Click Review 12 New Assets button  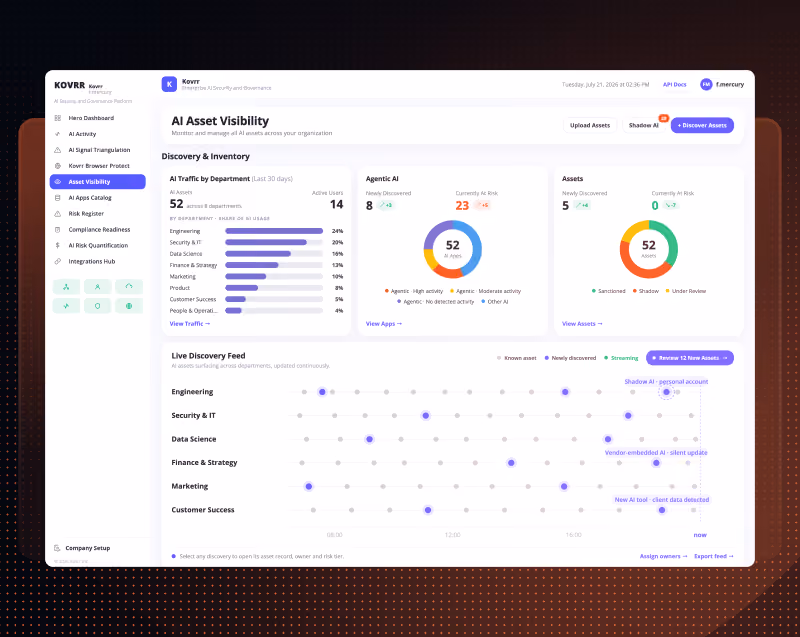(x=690, y=358)
